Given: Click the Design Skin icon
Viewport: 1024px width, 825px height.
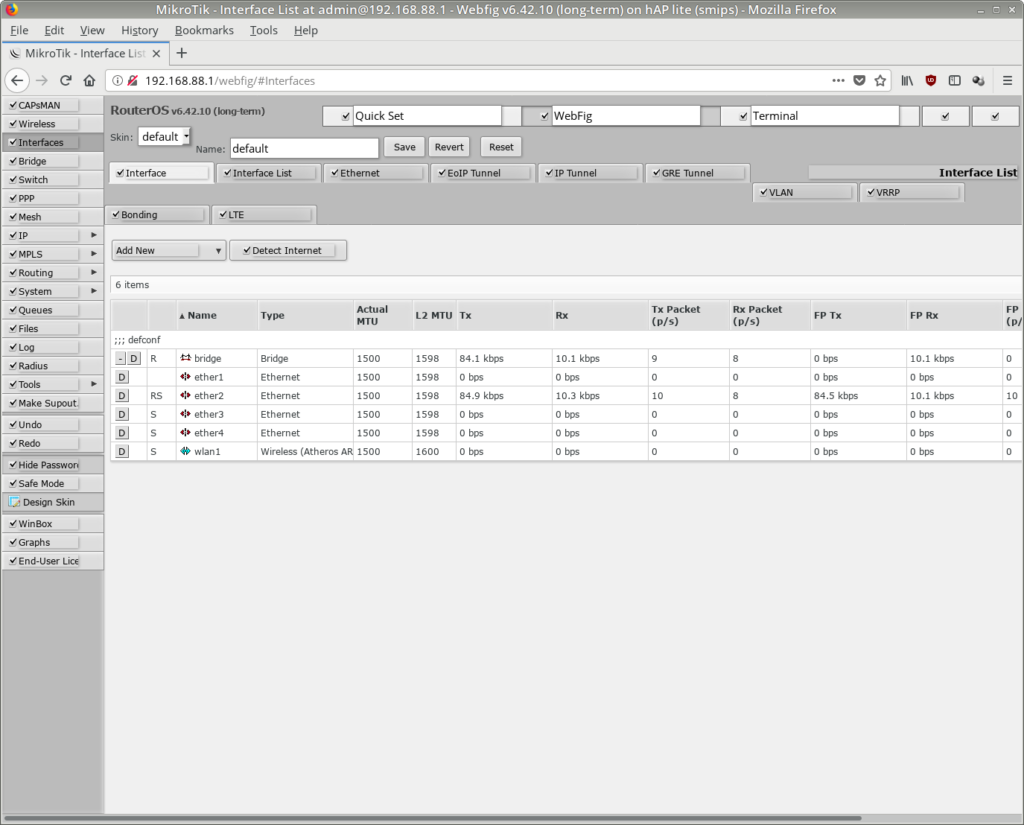Looking at the screenshot, I should click(x=14, y=502).
